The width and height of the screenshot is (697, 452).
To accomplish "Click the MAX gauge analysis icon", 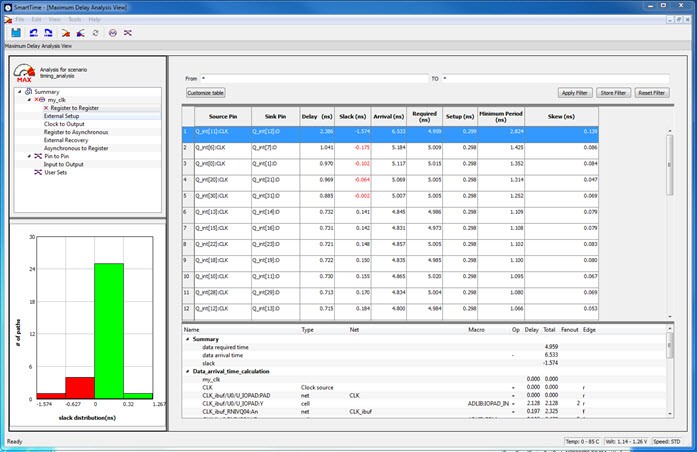I will point(23,71).
